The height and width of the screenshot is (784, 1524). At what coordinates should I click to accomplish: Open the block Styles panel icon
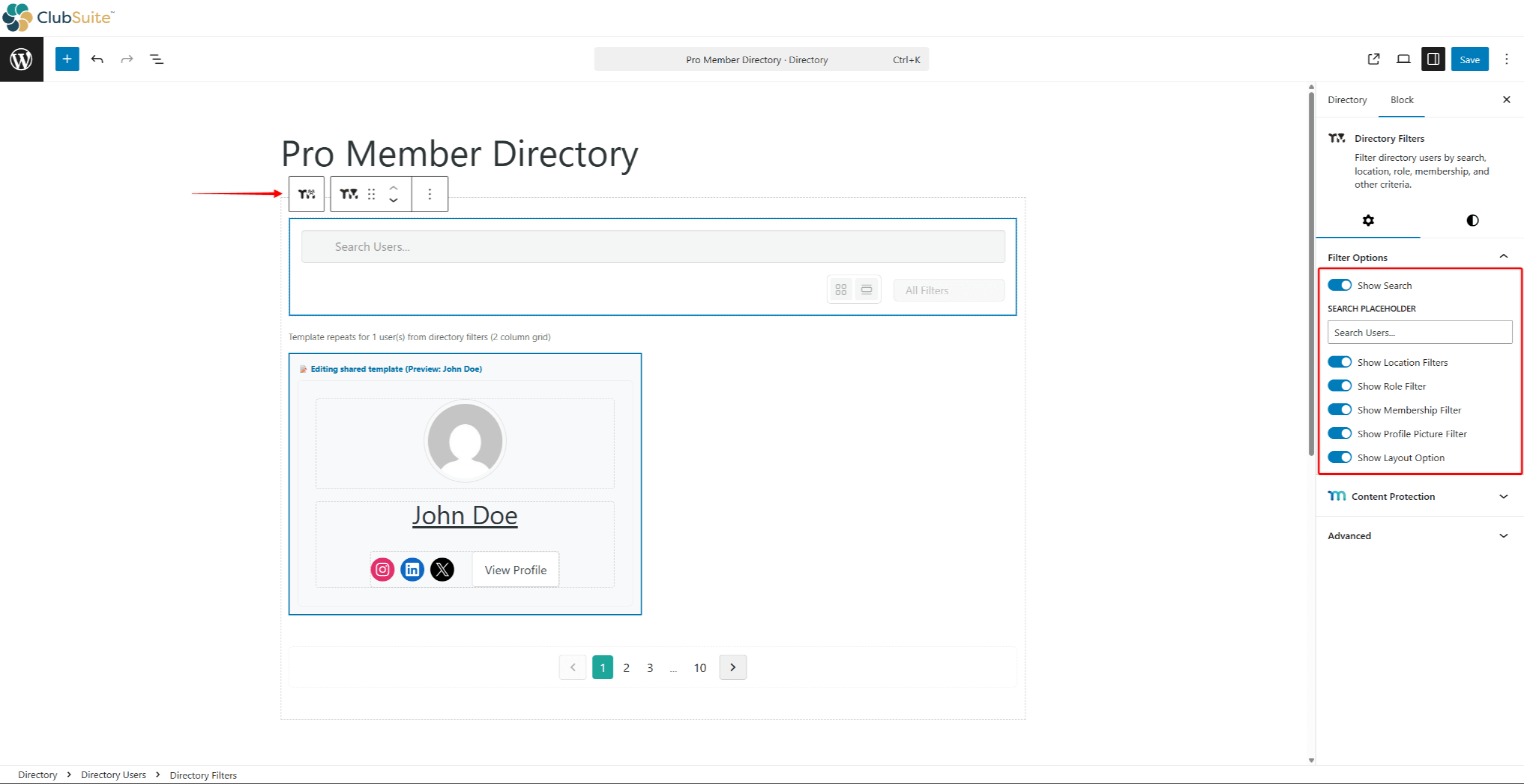[1472, 220]
